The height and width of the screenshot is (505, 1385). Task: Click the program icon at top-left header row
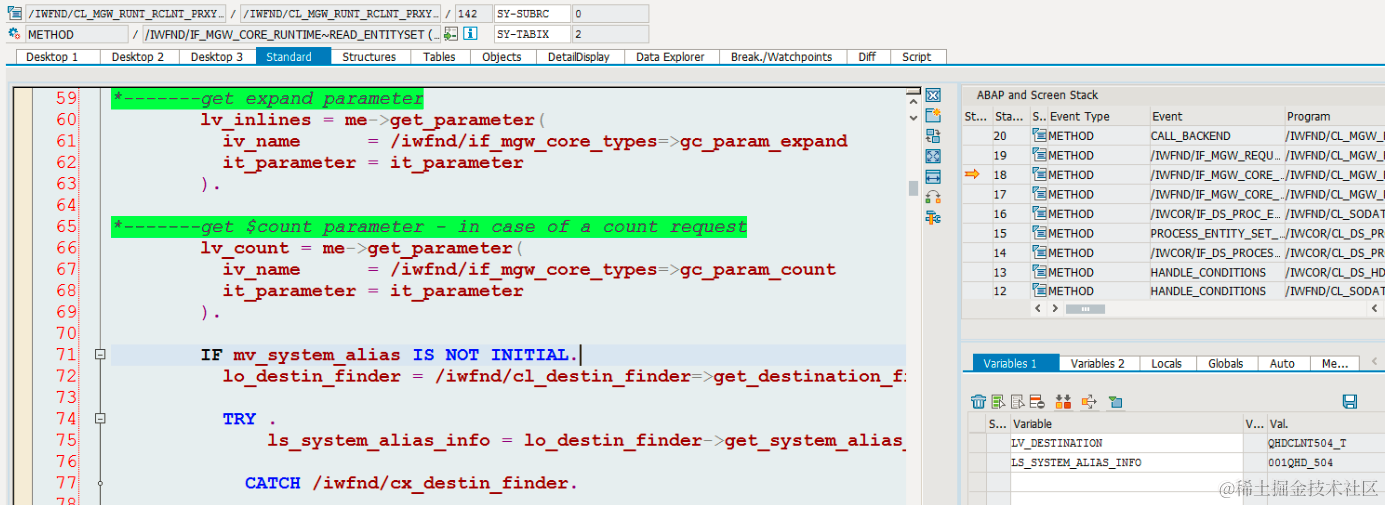pos(15,14)
